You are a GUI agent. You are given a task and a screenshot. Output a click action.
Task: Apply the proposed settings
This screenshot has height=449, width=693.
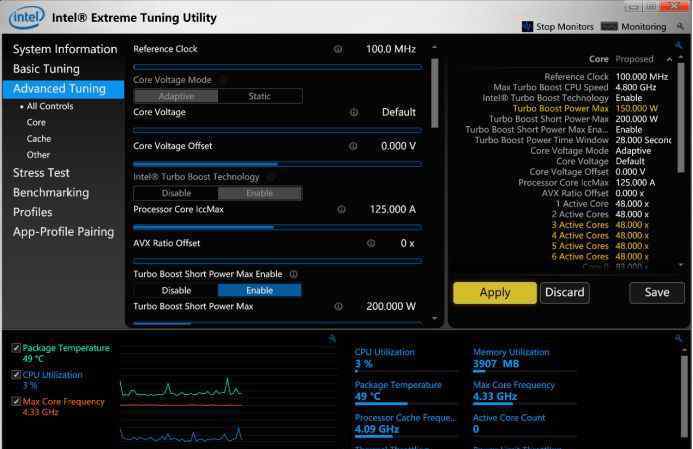[495, 293]
